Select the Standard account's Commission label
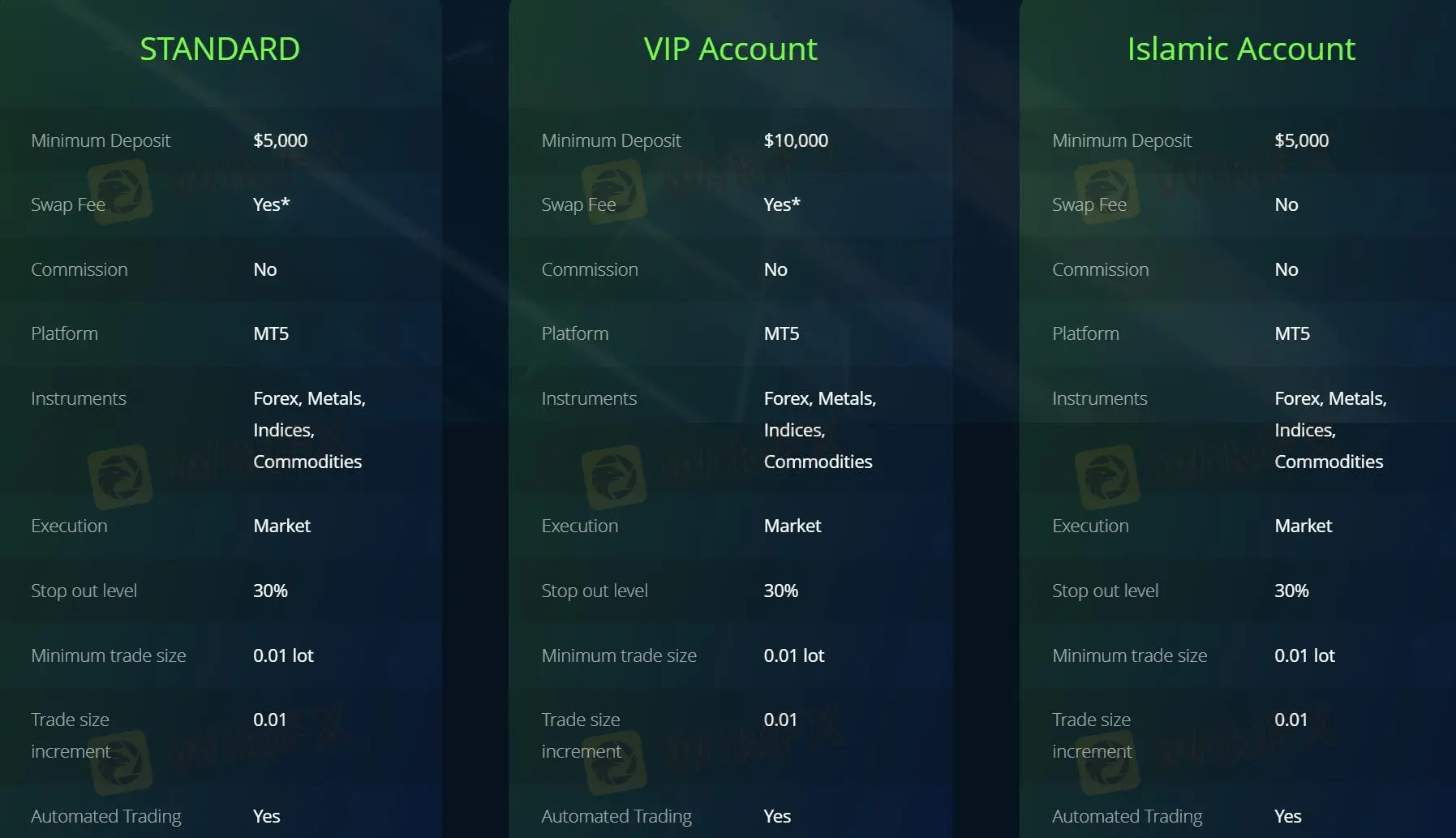 point(79,269)
